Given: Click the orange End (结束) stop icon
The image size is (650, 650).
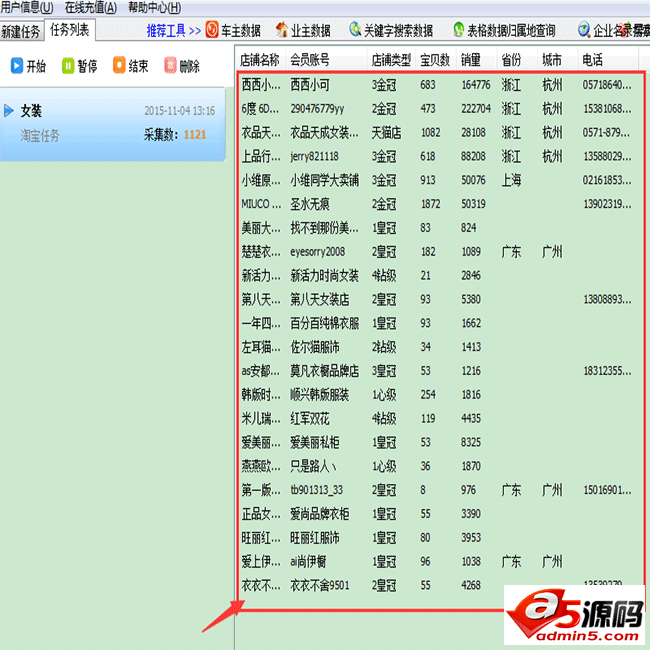Looking at the screenshot, I should 119,65.
